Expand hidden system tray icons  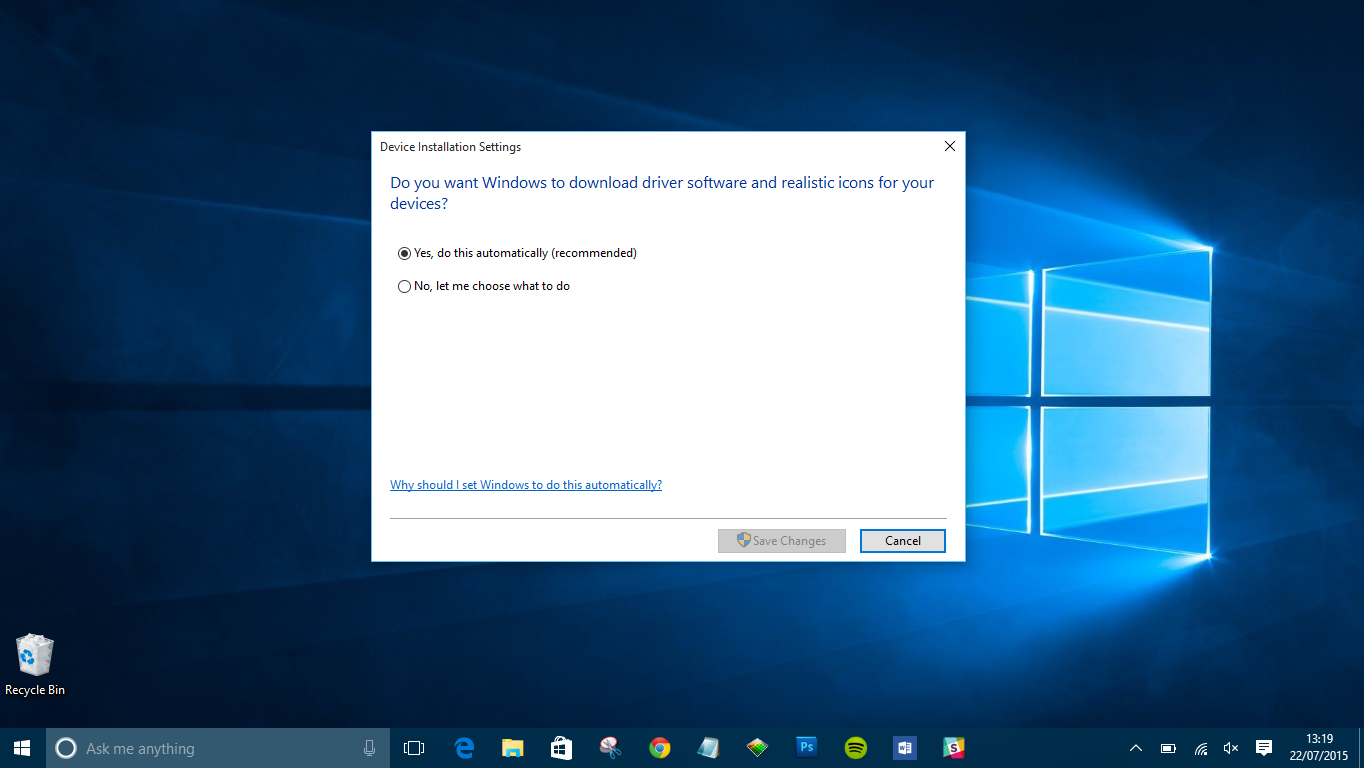tap(1135, 747)
